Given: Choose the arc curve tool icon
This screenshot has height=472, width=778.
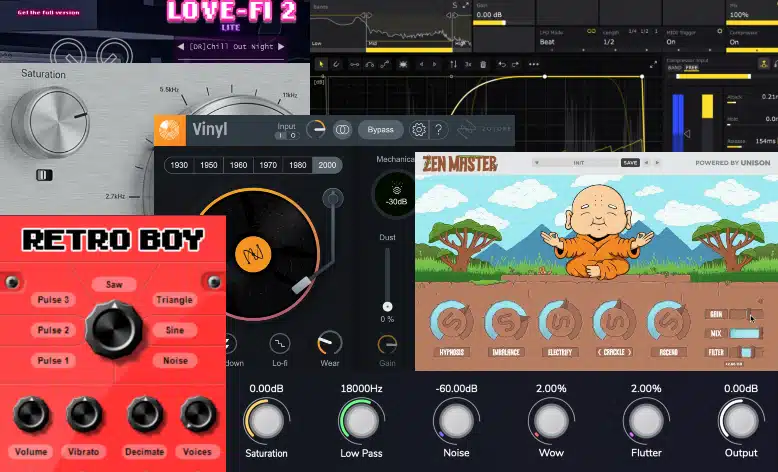Looking at the screenshot, I should [370, 65].
